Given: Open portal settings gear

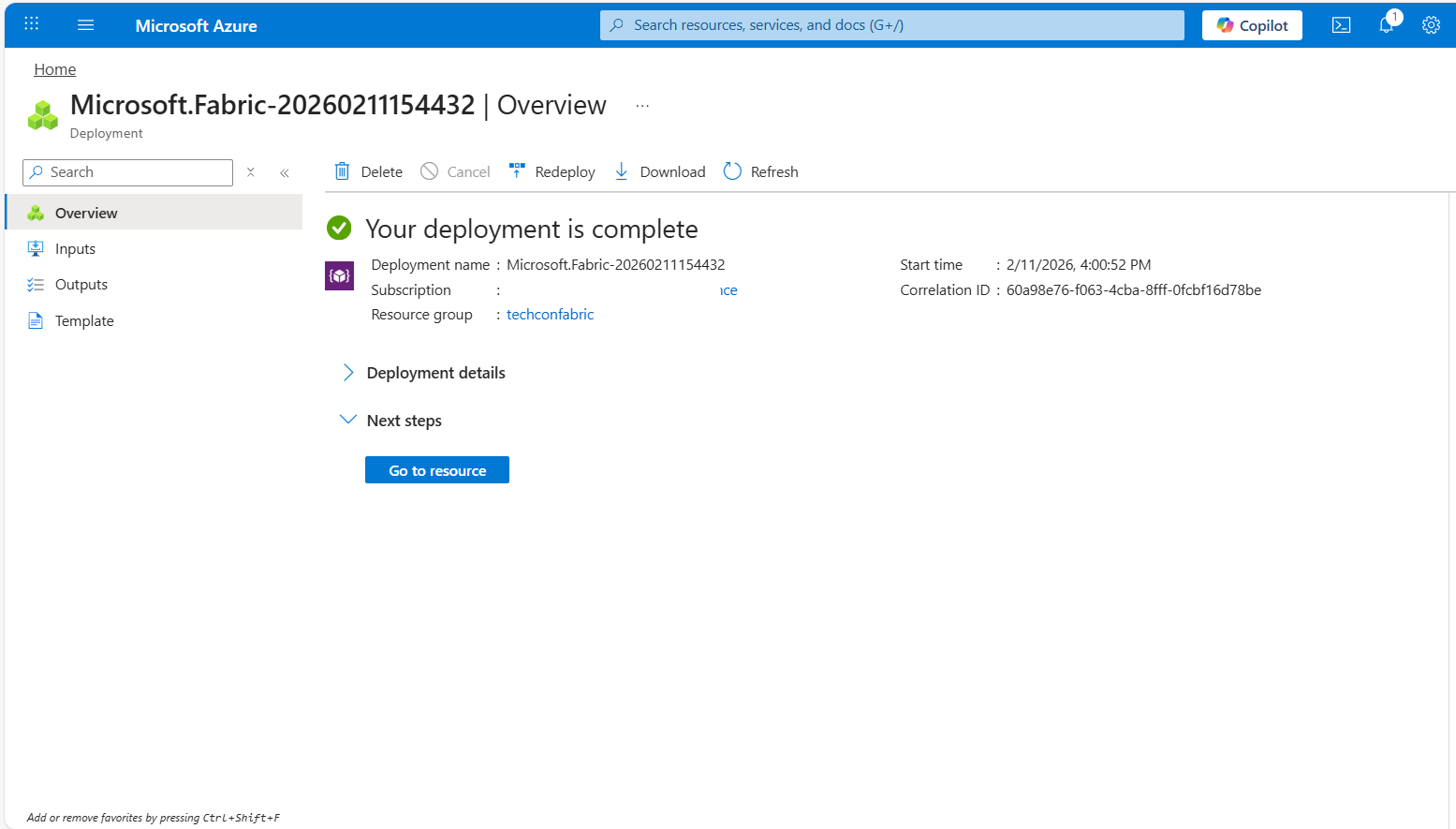Looking at the screenshot, I should 1431,25.
